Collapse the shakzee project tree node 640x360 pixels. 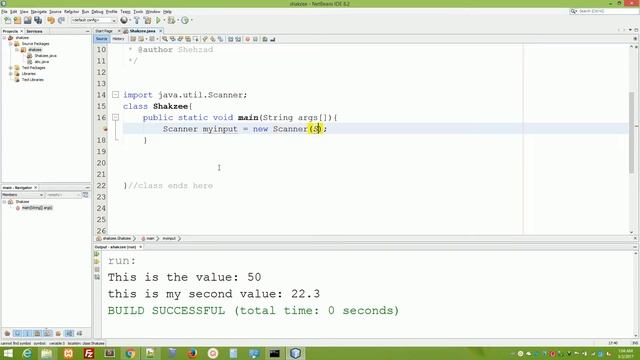[x=4, y=38]
